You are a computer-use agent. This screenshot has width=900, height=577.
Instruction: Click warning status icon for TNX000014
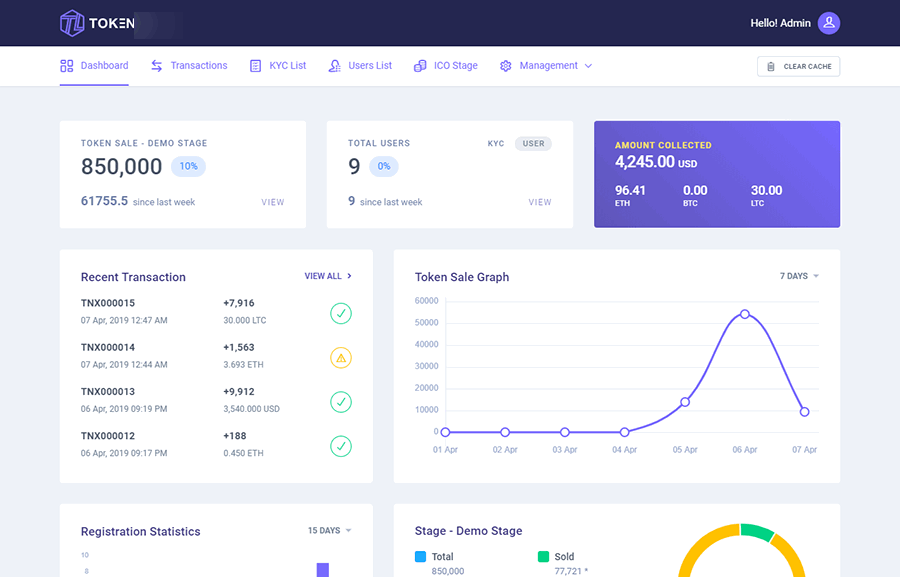(x=341, y=358)
